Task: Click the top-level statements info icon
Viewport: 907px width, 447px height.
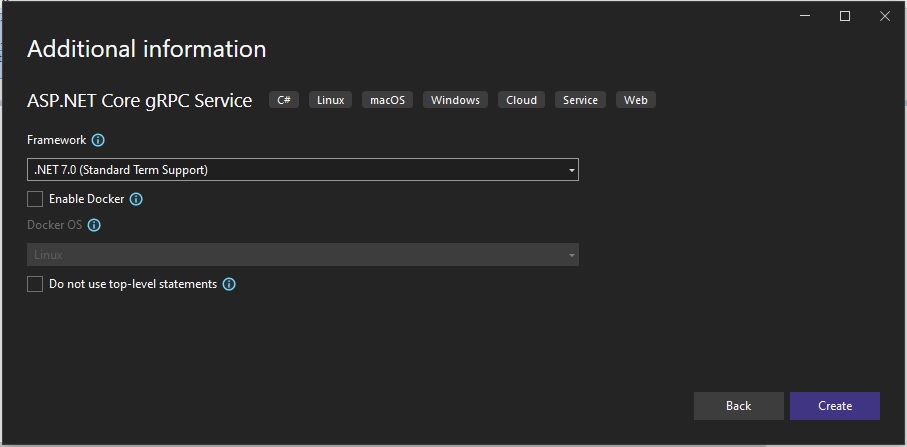Action: click(x=229, y=284)
